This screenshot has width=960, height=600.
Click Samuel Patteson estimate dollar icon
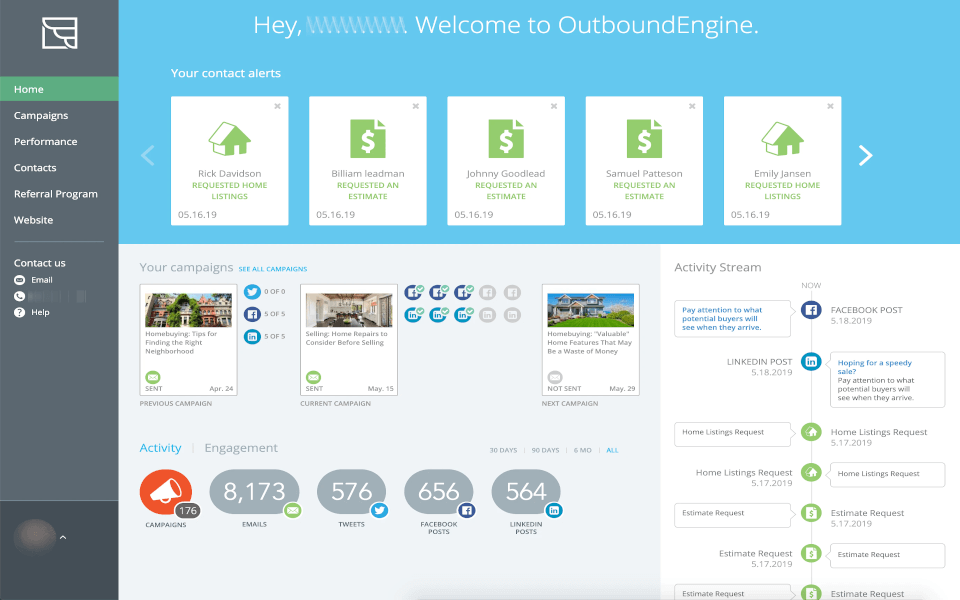[x=644, y=138]
